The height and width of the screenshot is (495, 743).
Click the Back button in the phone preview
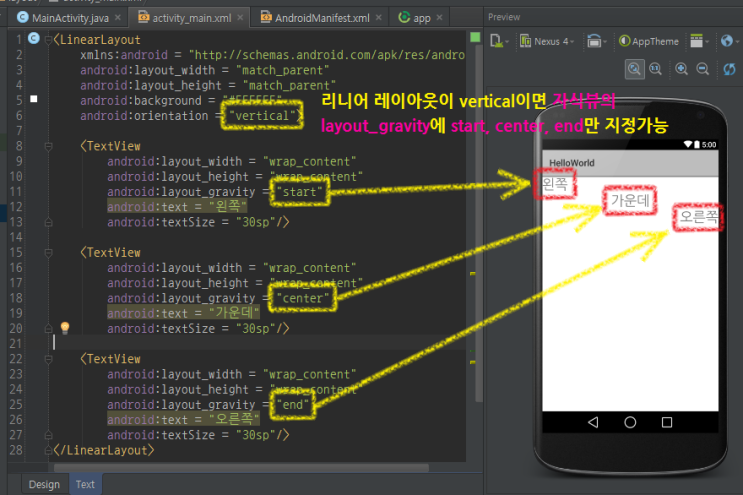(593, 422)
